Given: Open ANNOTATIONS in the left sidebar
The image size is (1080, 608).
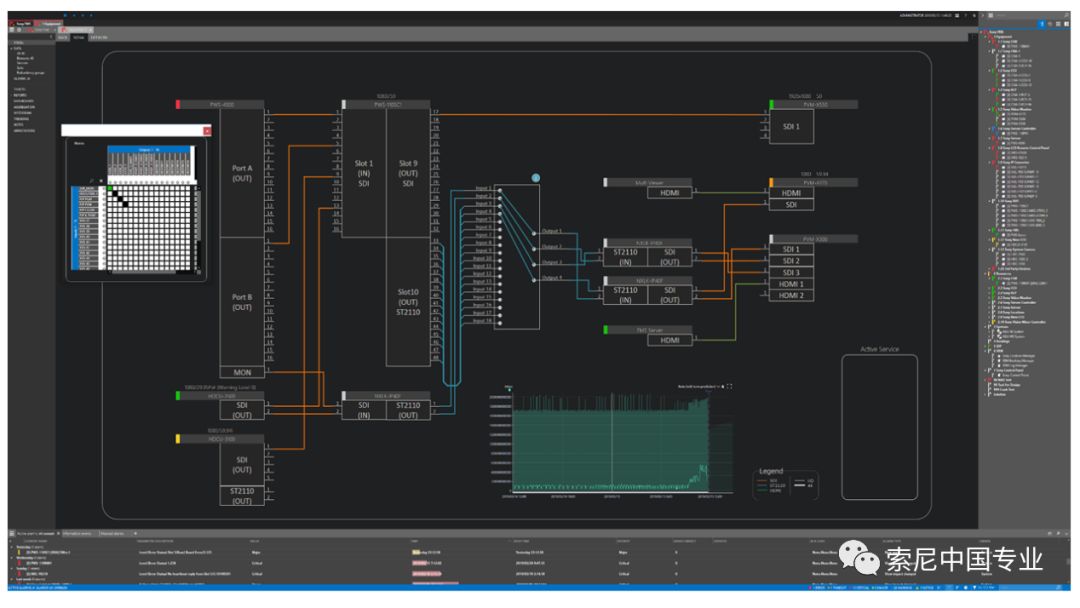Looking at the screenshot, I should pos(24,131).
